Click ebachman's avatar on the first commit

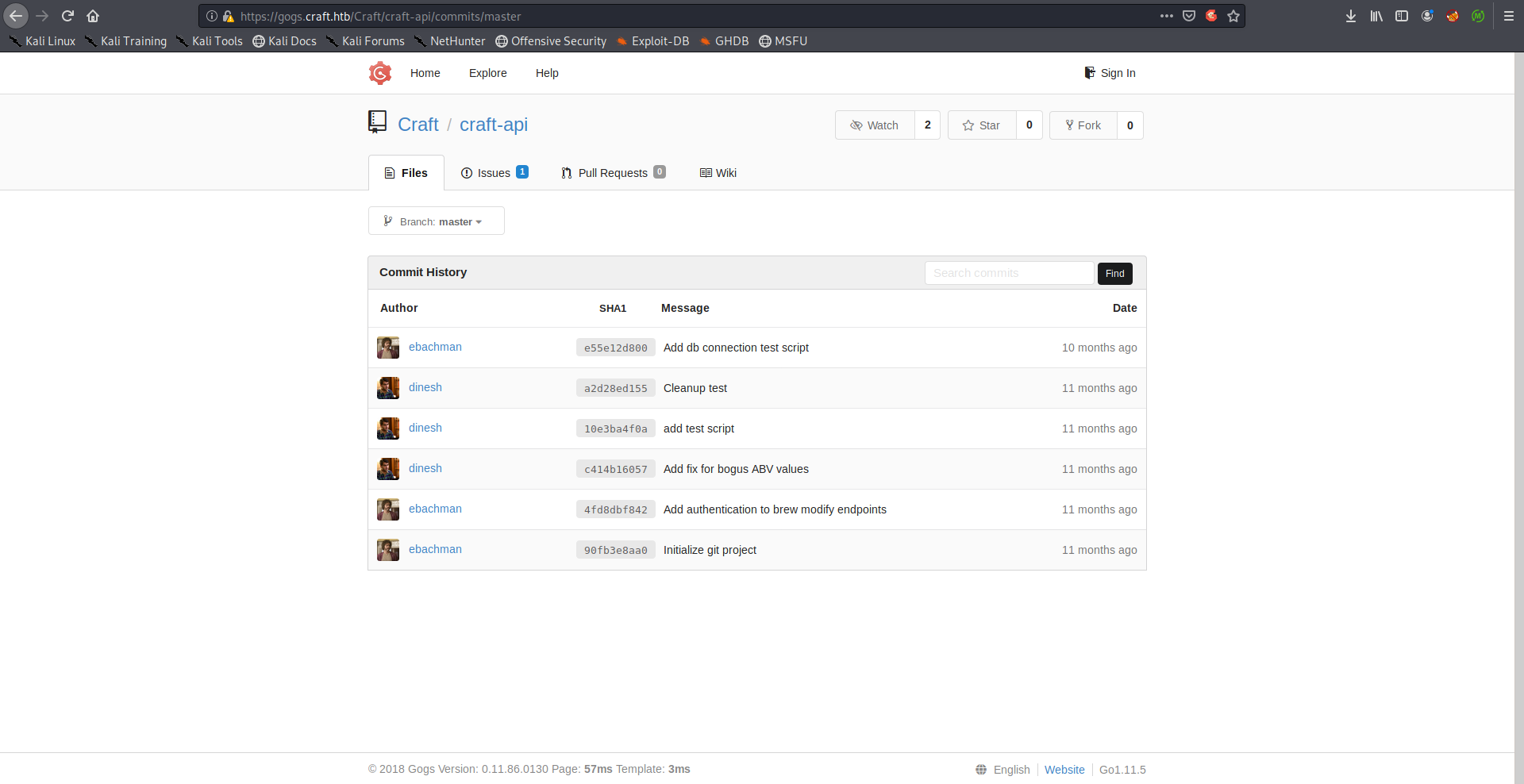point(388,348)
